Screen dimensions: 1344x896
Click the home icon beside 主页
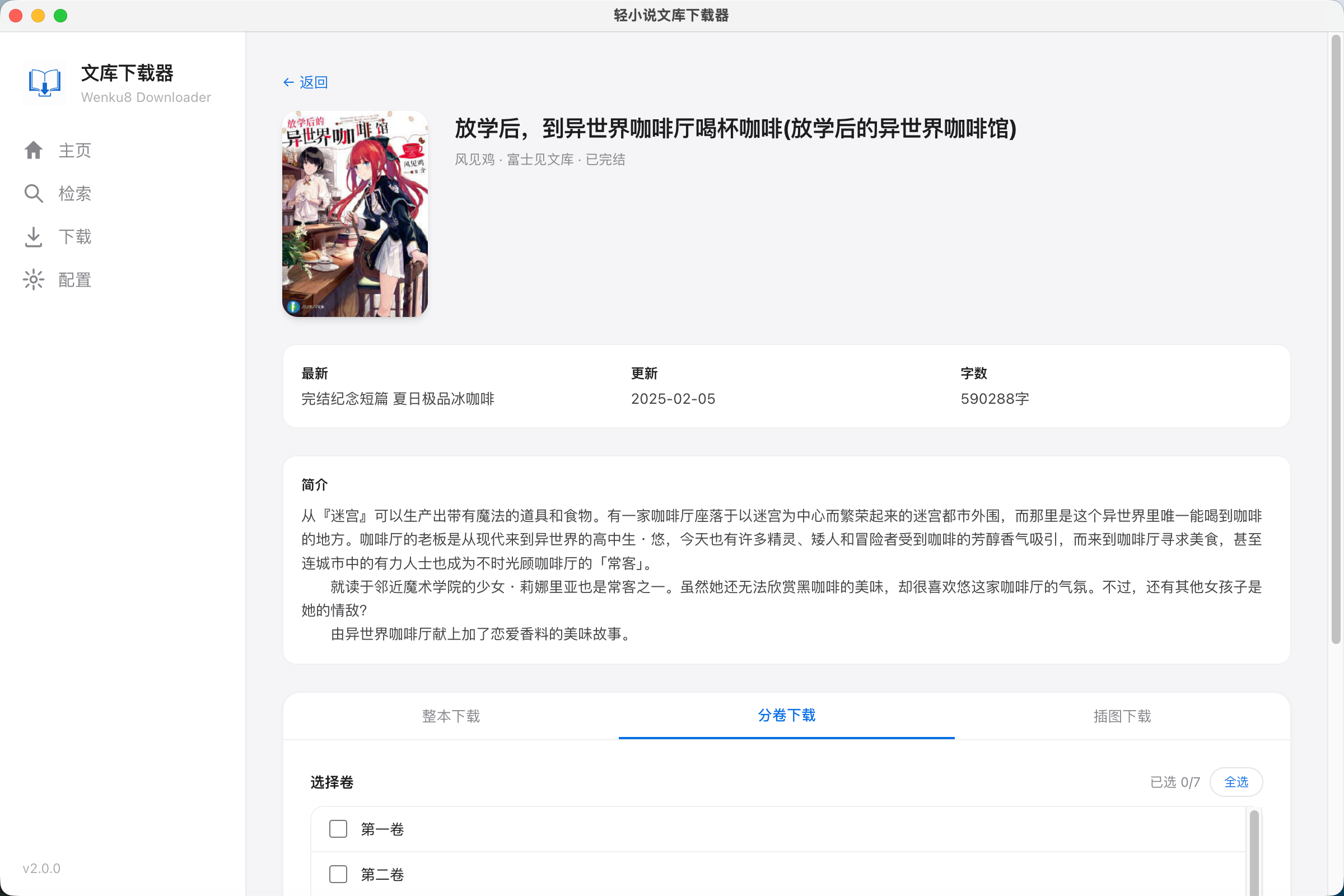33,150
